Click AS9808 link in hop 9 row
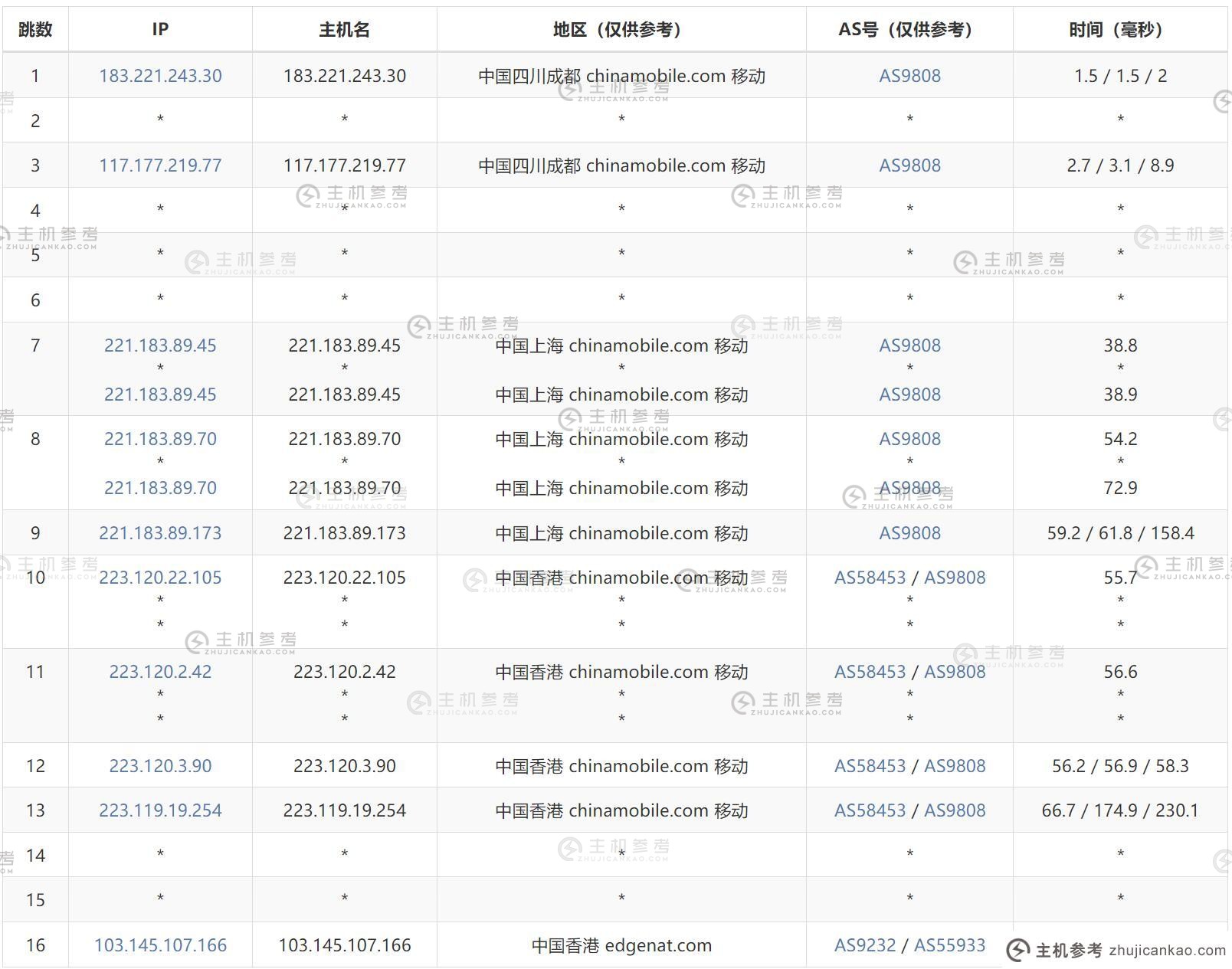 pos(909,533)
